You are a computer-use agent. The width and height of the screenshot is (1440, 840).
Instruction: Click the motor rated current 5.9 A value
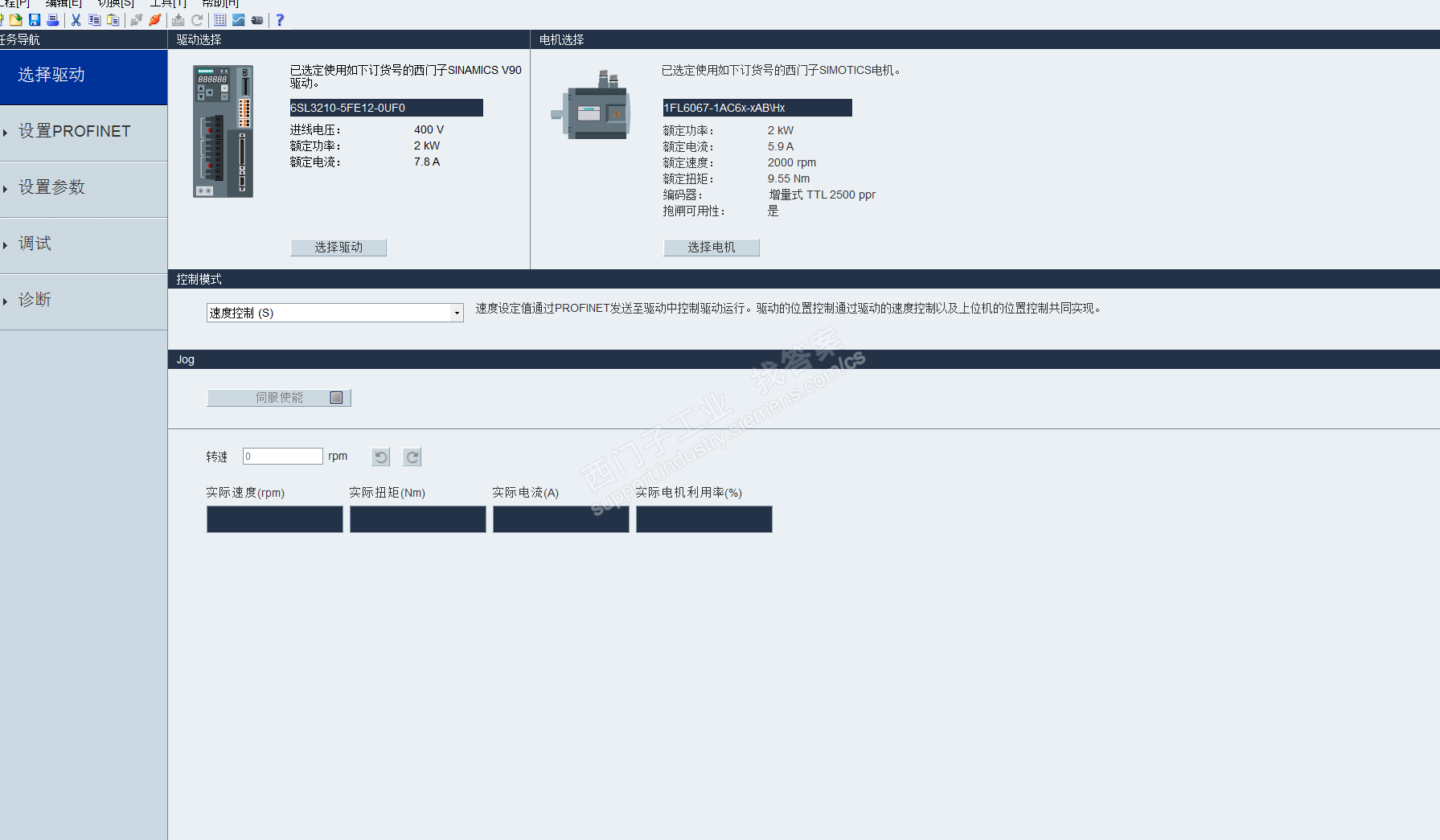tap(781, 146)
